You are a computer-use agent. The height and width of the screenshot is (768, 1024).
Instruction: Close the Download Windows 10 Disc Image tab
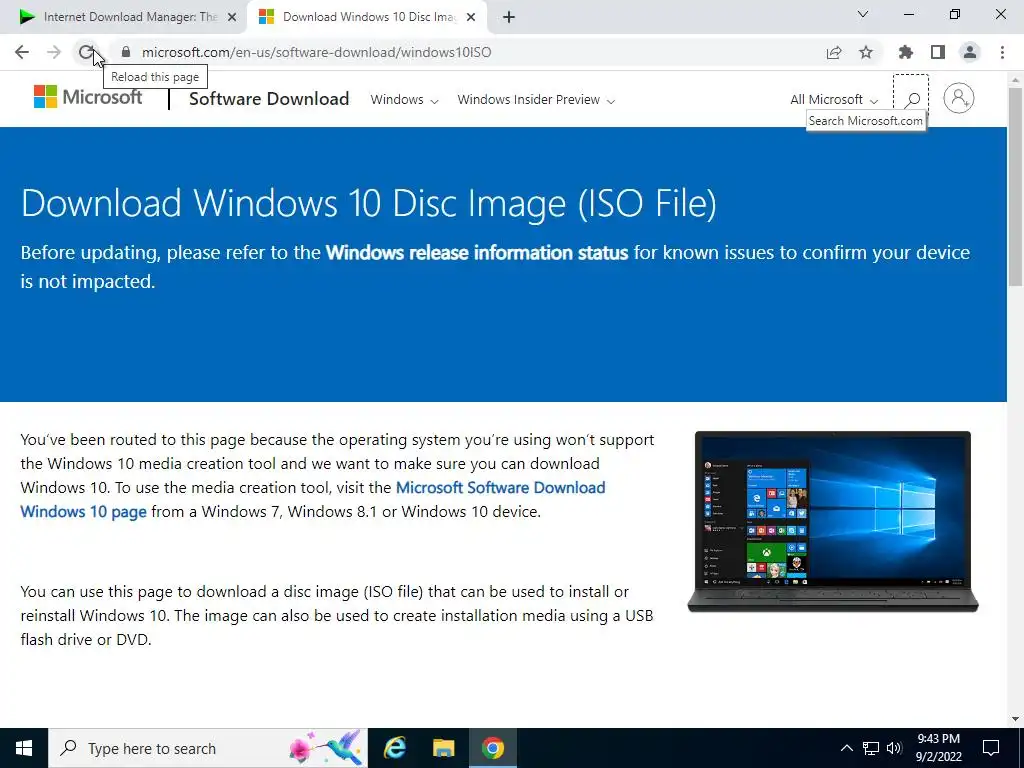[471, 17]
